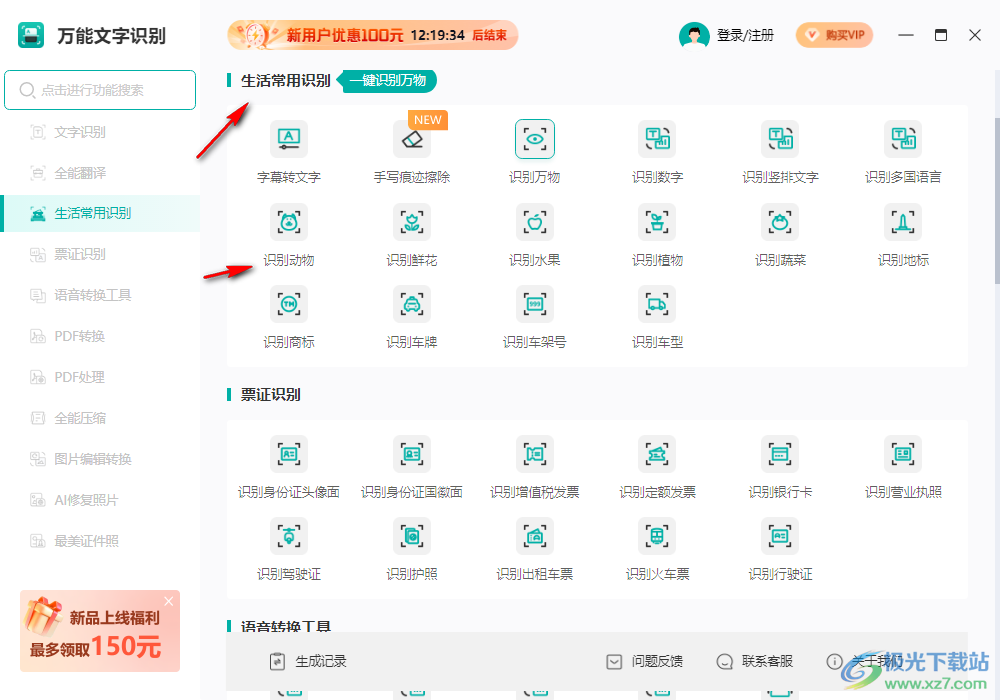This screenshot has width=1000, height=700.
Task: Launch the 识别动物 animal recognition icon
Action: (289, 222)
